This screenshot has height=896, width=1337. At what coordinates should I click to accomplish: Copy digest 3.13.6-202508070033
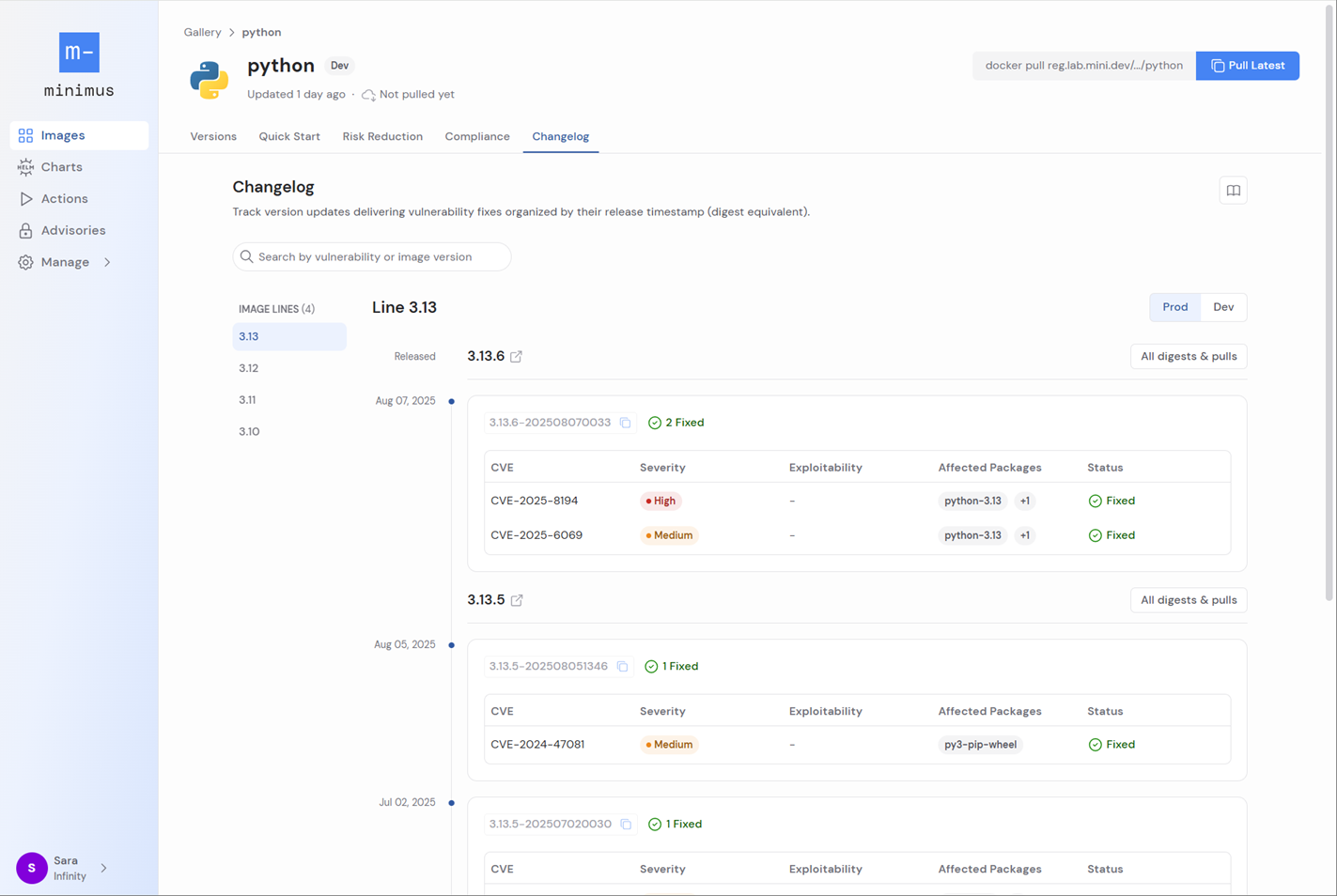tap(625, 423)
